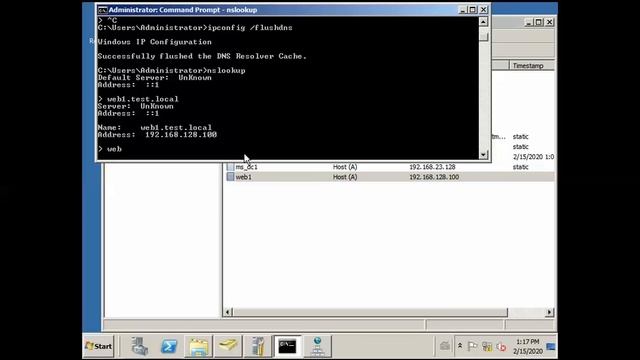Click 192.168.23.128 in DNS Manager list

click(432, 167)
